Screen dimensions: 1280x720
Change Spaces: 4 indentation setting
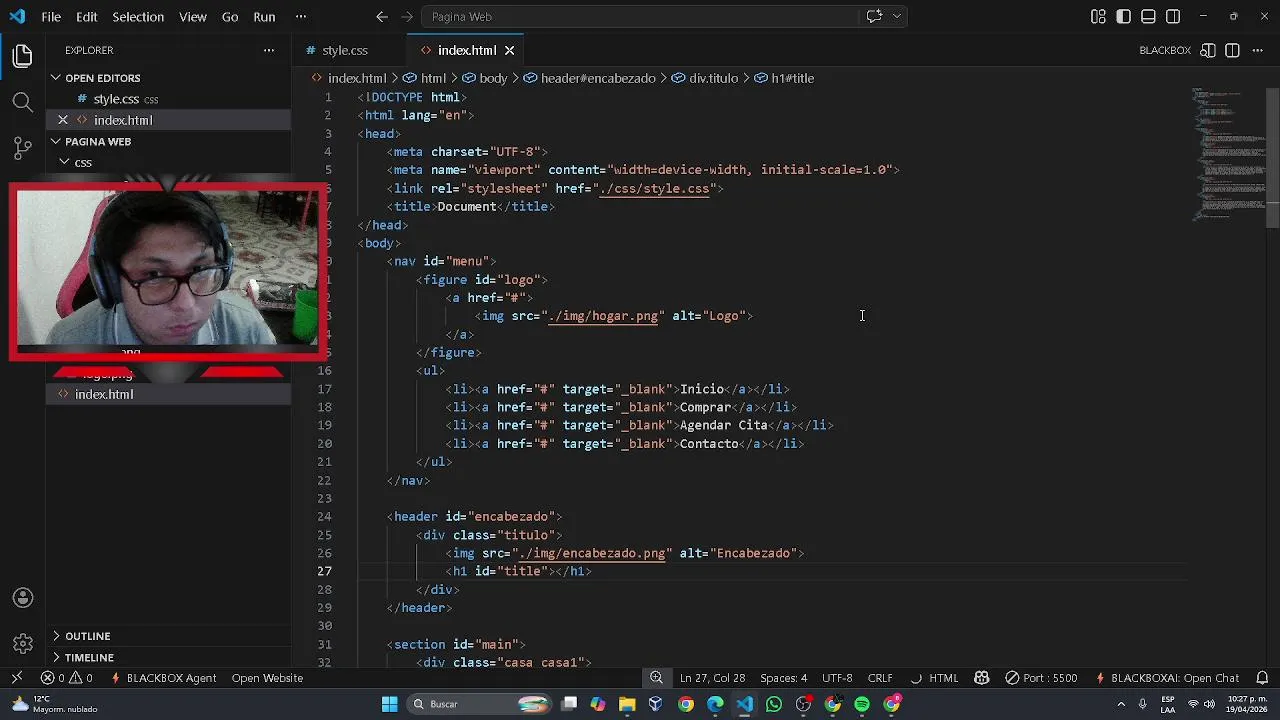[783, 678]
